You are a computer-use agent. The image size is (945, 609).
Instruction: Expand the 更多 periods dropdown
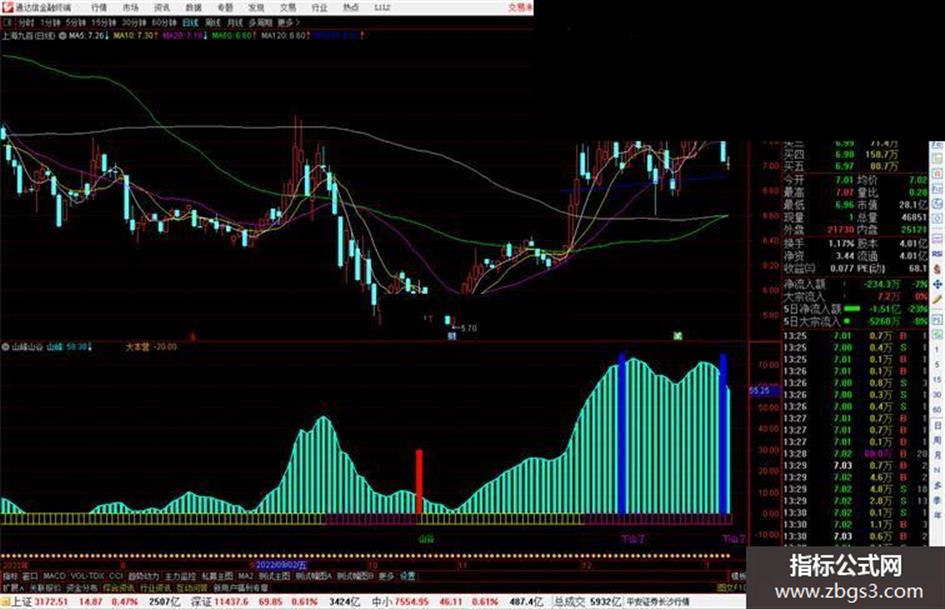pyautogui.click(x=288, y=22)
